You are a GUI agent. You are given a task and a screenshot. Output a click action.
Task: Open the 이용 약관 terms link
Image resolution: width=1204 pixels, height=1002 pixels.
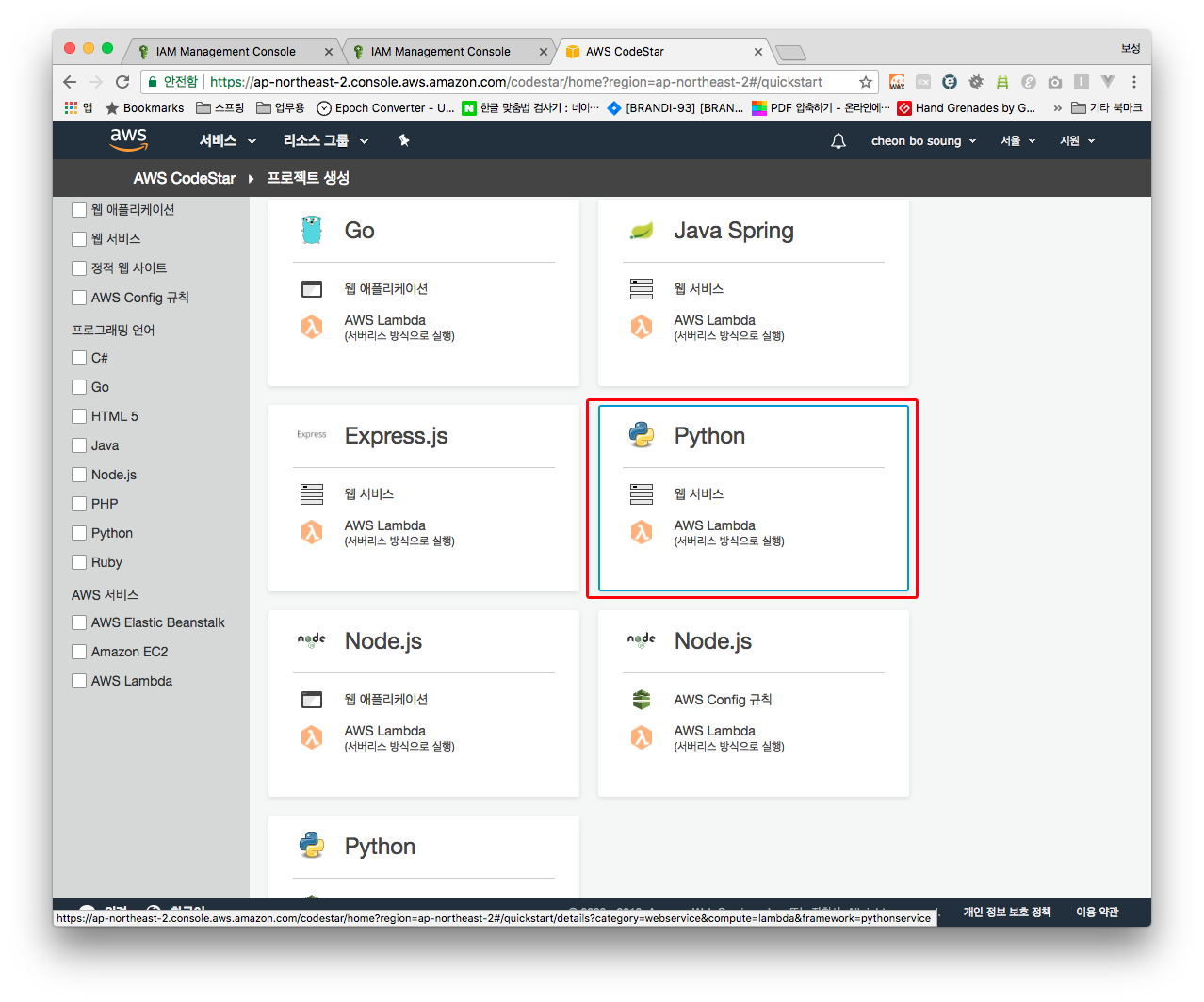pos(1097,912)
